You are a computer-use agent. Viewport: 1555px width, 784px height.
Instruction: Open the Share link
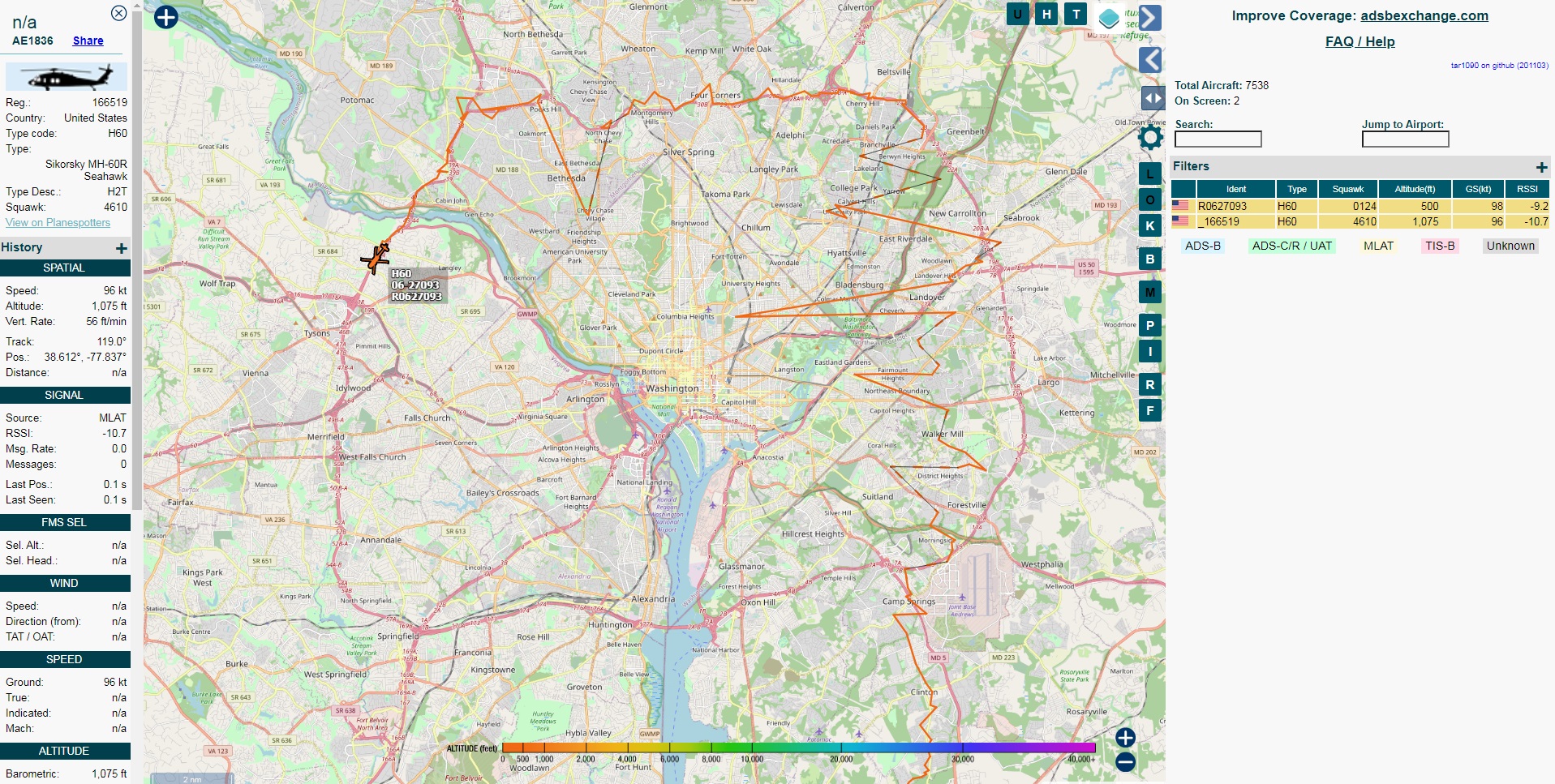(x=88, y=41)
